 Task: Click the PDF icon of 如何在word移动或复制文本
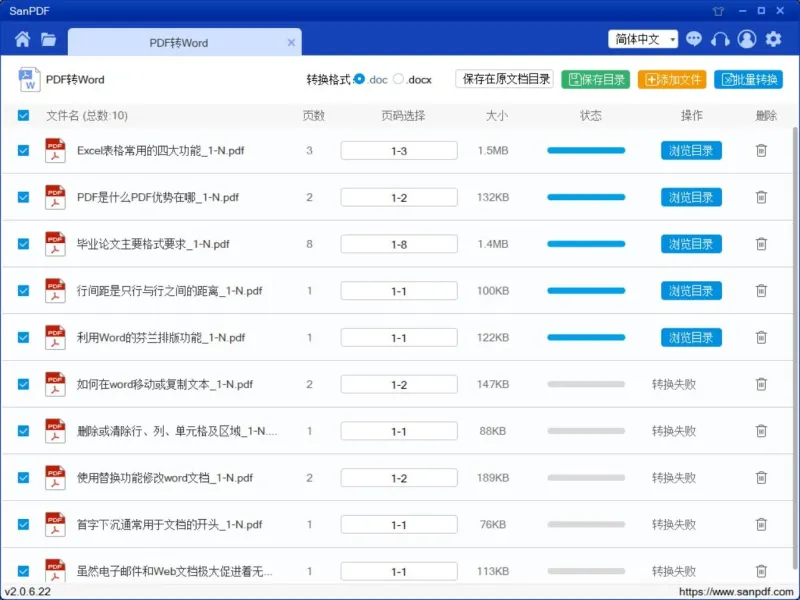pos(55,384)
